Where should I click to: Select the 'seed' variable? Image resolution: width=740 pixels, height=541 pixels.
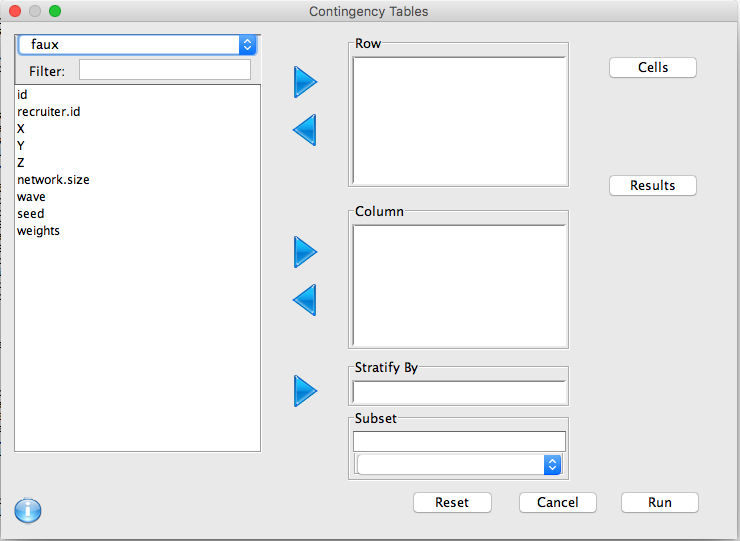(137, 213)
